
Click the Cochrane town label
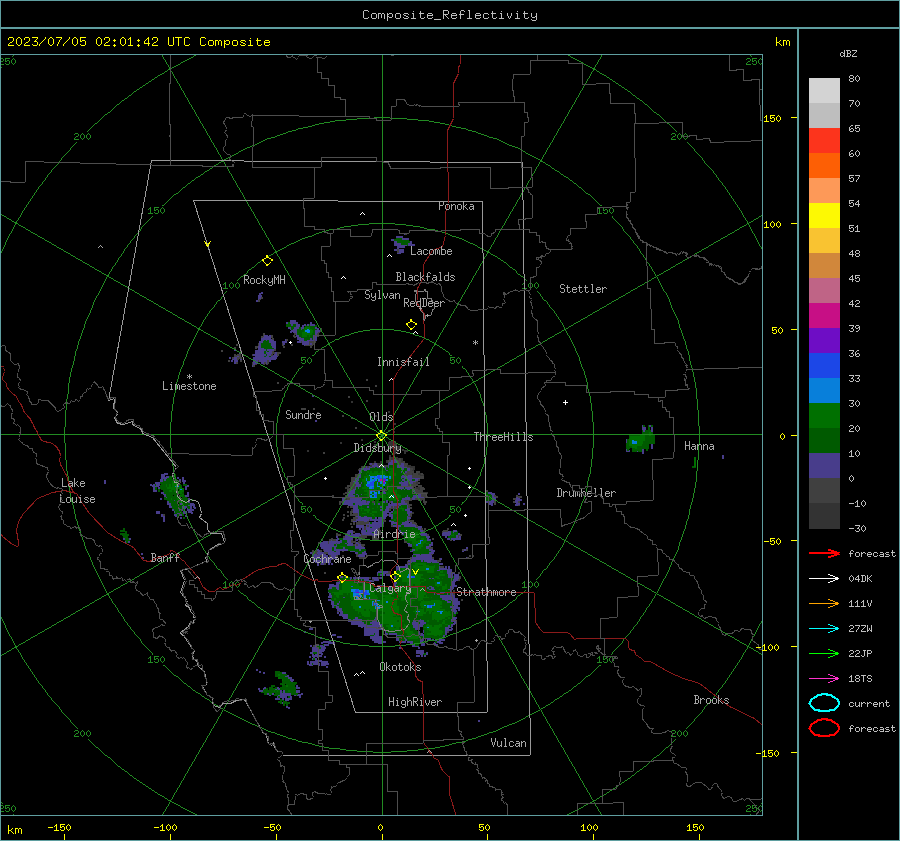click(x=327, y=559)
